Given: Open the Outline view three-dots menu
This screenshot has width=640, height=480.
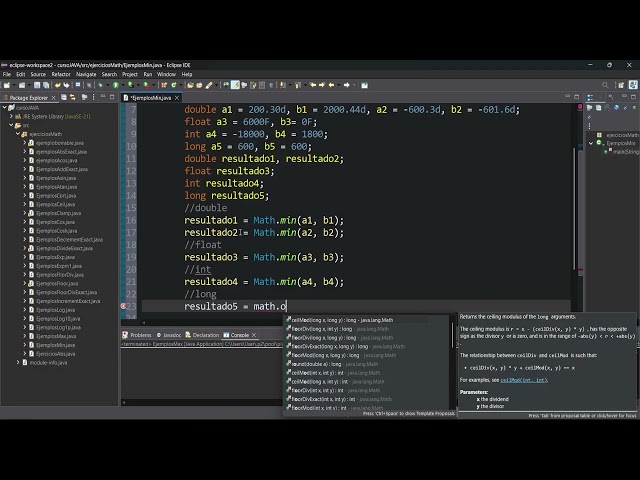Looking at the screenshot, I should pos(589,126).
